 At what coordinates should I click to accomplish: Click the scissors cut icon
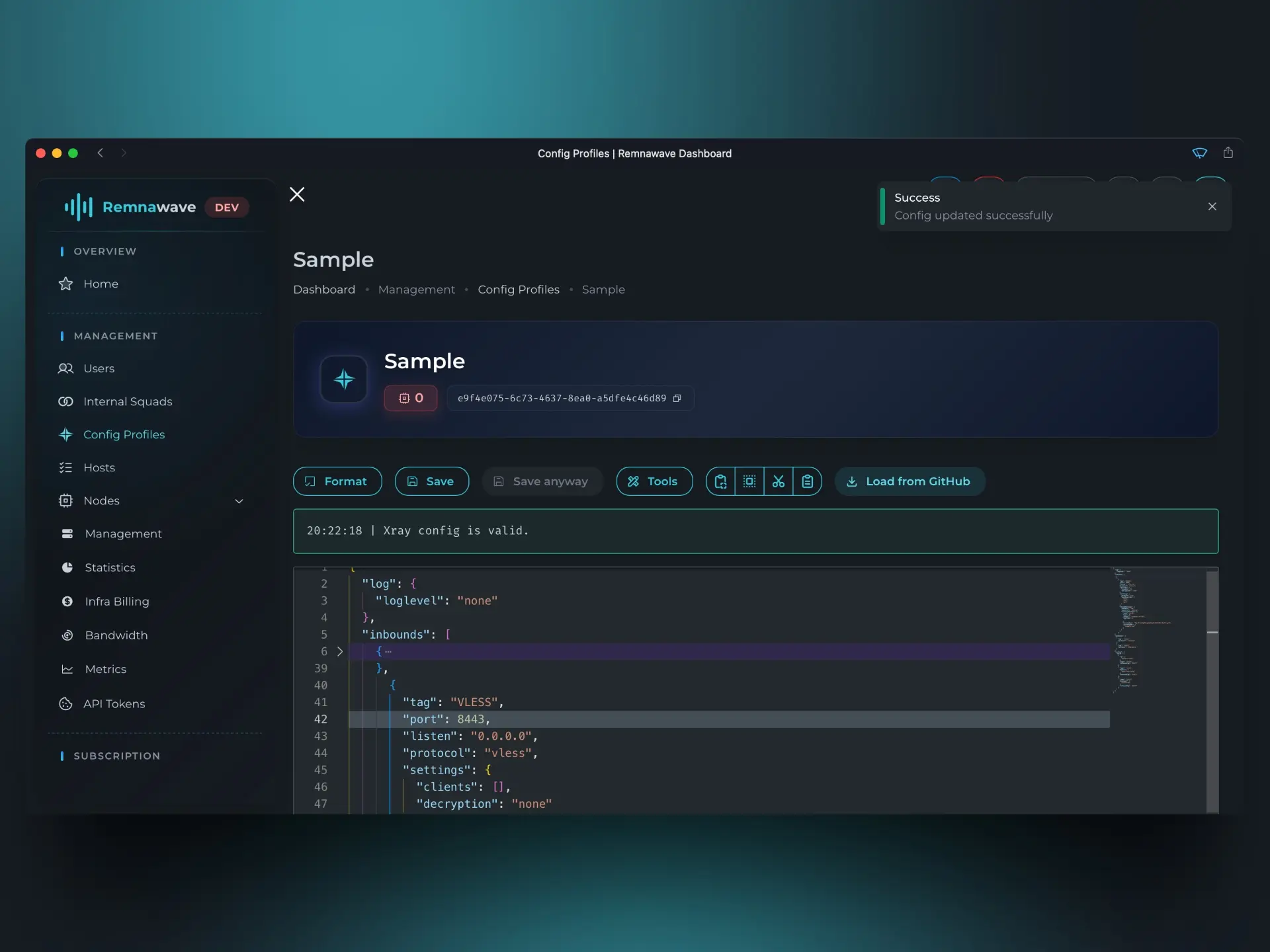[x=779, y=481]
